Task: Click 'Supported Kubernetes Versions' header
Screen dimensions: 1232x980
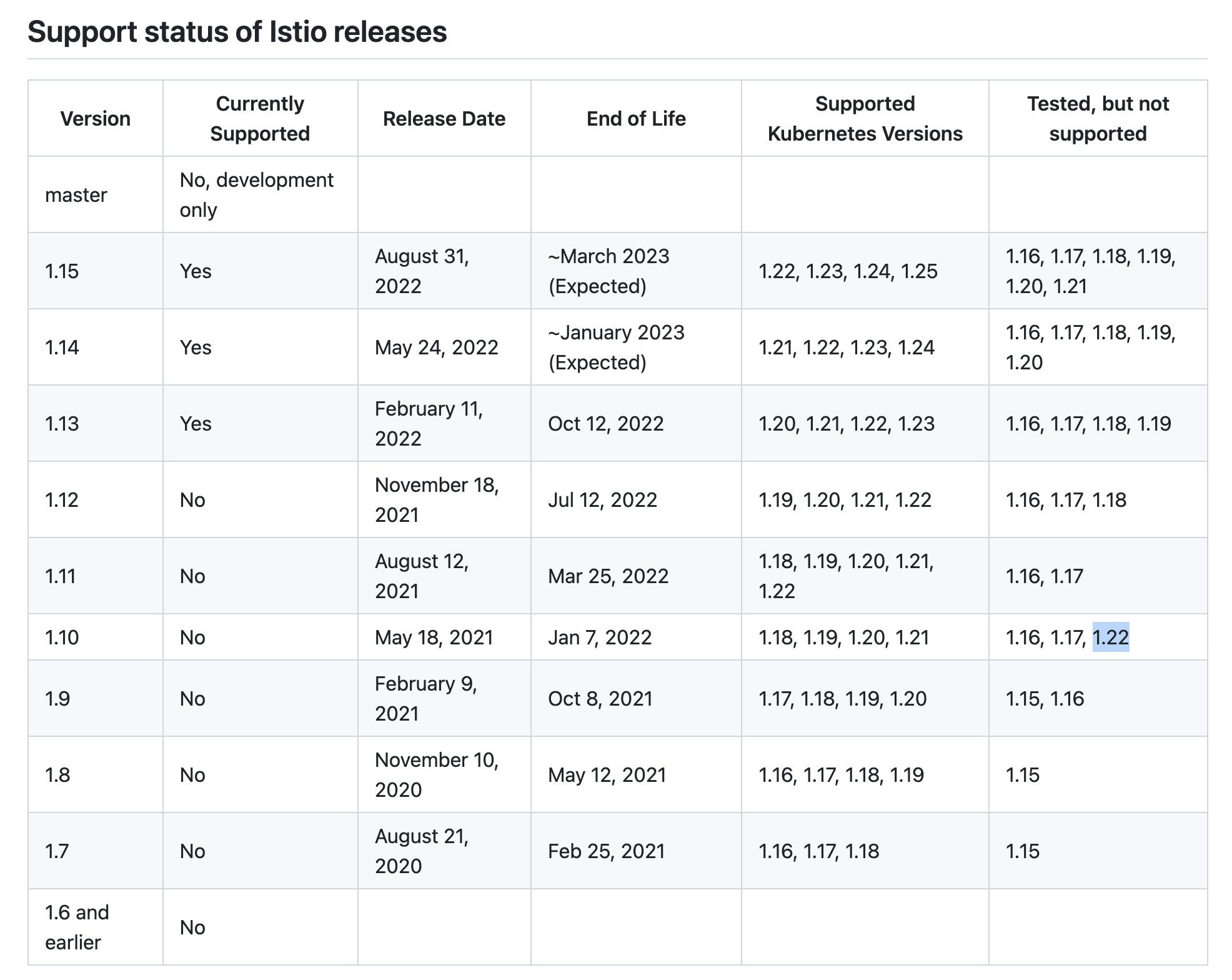Action: click(x=865, y=118)
